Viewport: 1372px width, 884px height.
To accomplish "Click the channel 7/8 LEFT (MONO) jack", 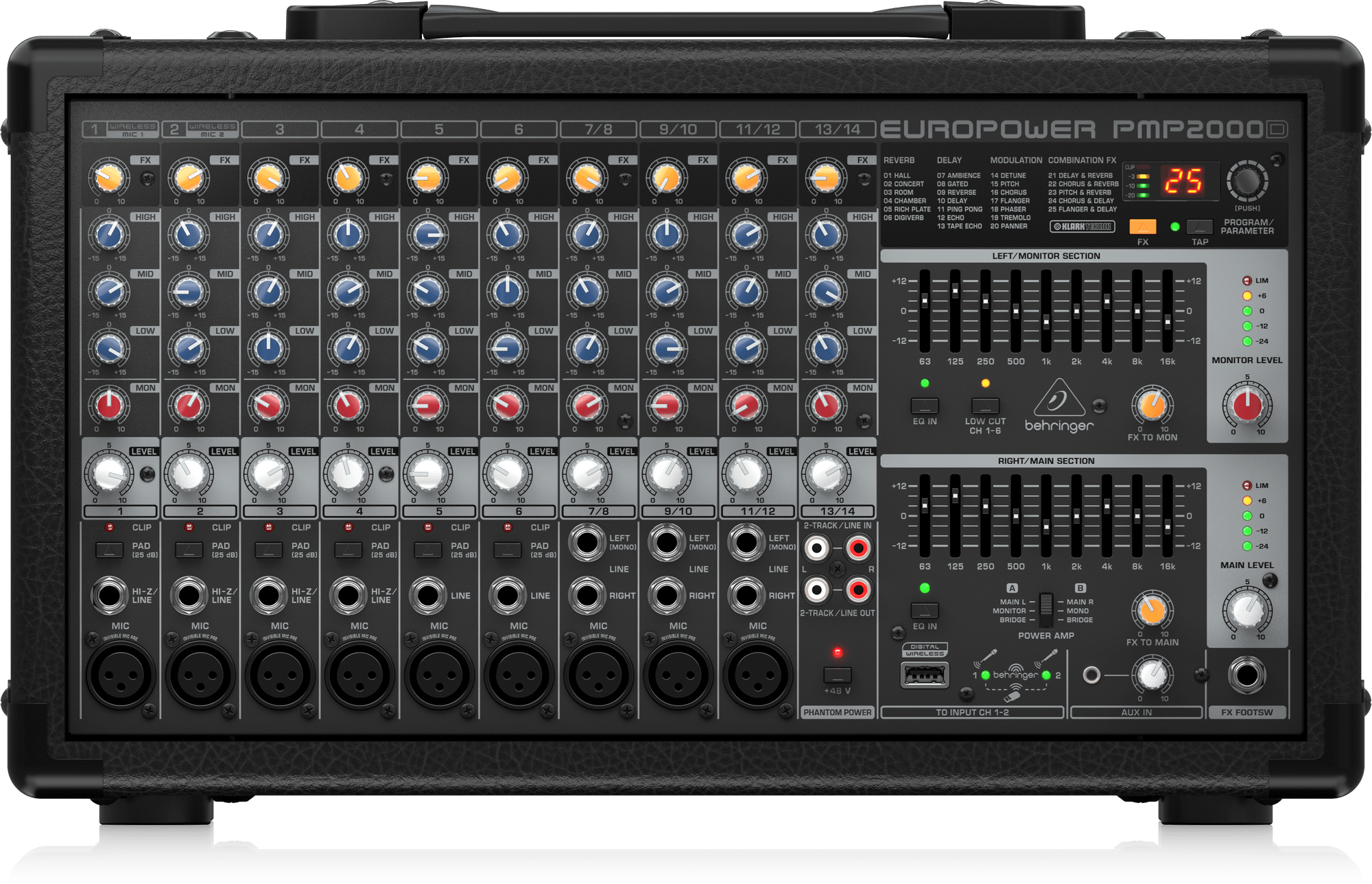I will [x=587, y=542].
